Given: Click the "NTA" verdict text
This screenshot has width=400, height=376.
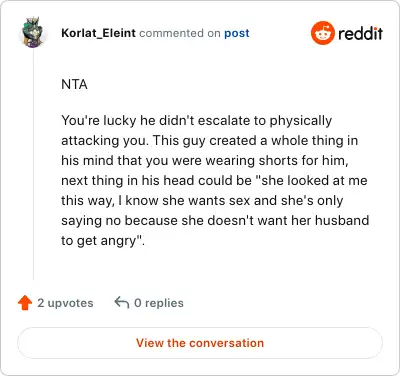Looking at the screenshot, I should [x=74, y=84].
